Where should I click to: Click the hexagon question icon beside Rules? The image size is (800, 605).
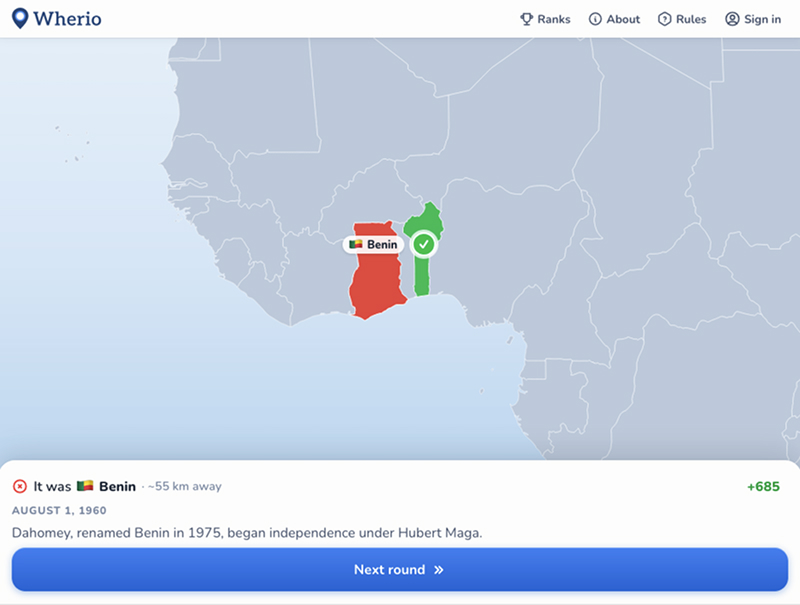pos(664,19)
